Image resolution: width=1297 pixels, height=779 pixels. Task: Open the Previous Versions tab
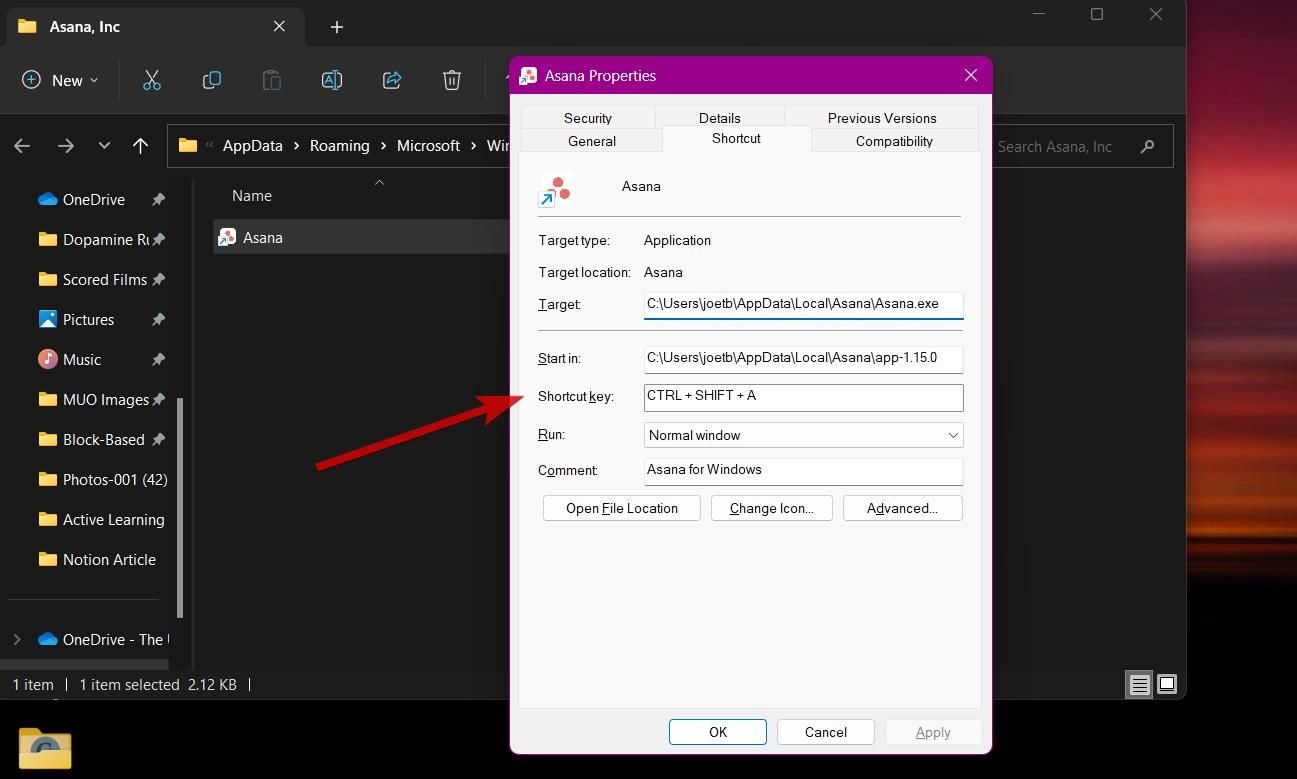coord(882,118)
